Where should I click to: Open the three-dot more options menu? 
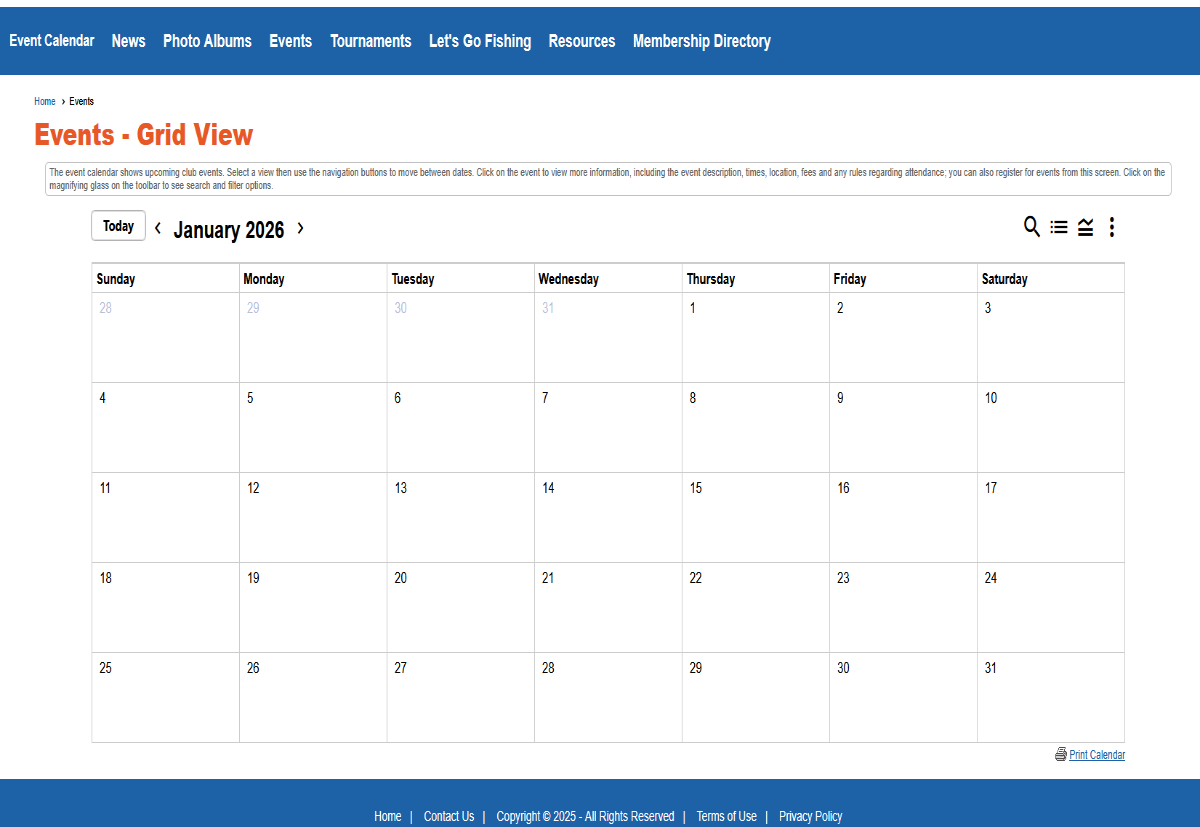coord(1112,227)
